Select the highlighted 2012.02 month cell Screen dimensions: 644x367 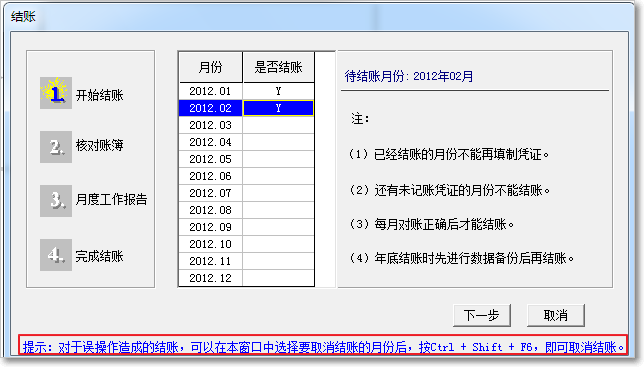coord(210,108)
